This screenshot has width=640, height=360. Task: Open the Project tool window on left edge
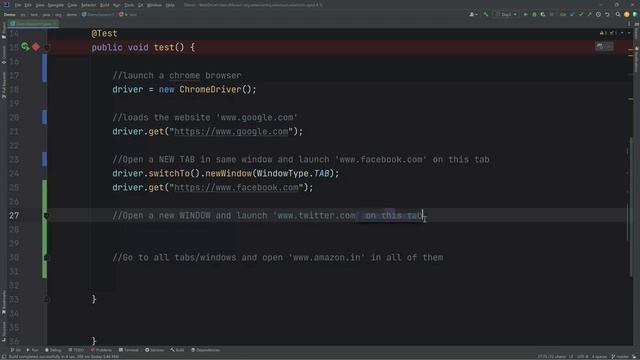tap(4, 31)
